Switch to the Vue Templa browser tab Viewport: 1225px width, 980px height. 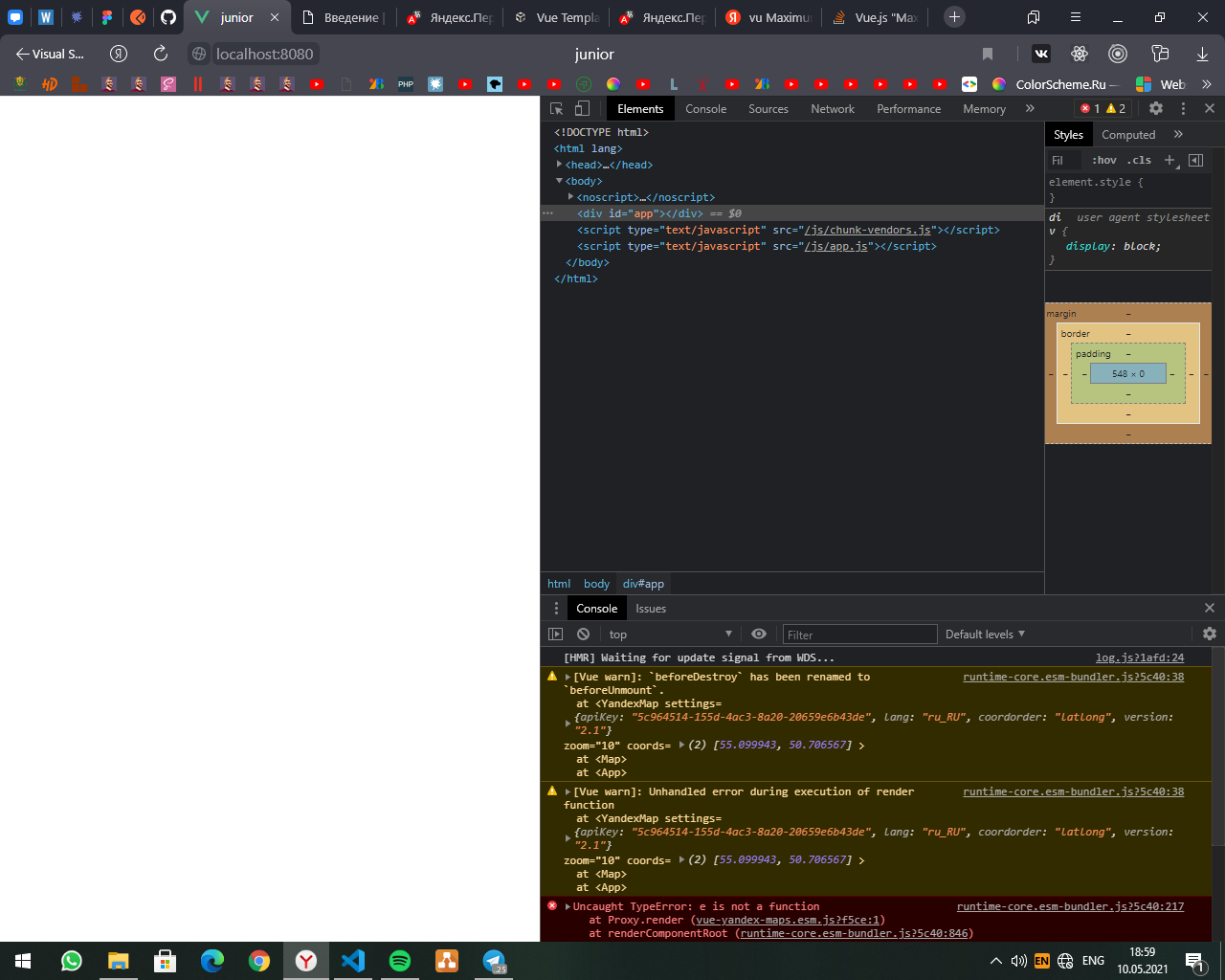(x=555, y=17)
